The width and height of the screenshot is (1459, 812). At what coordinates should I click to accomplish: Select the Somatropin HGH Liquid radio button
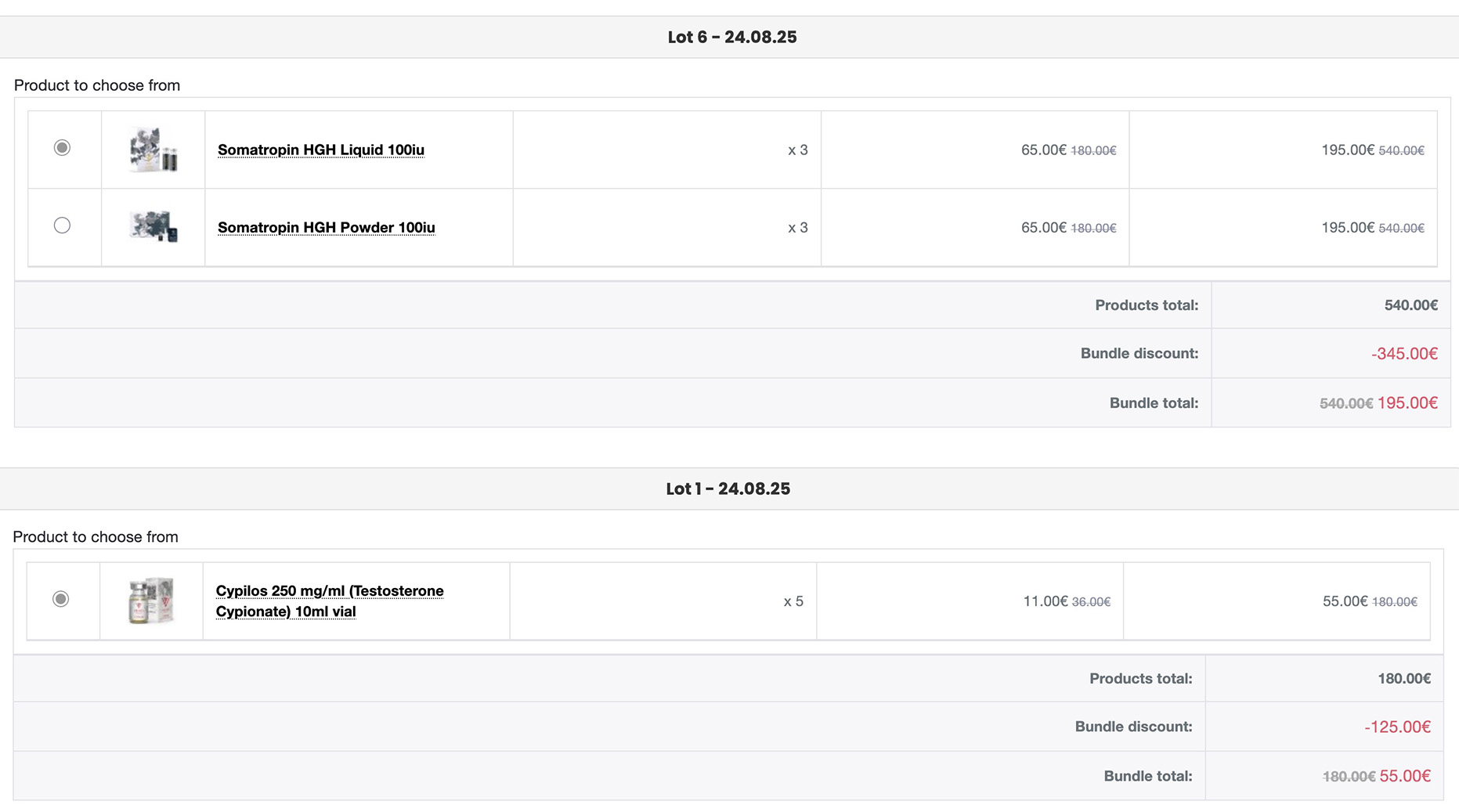62,148
